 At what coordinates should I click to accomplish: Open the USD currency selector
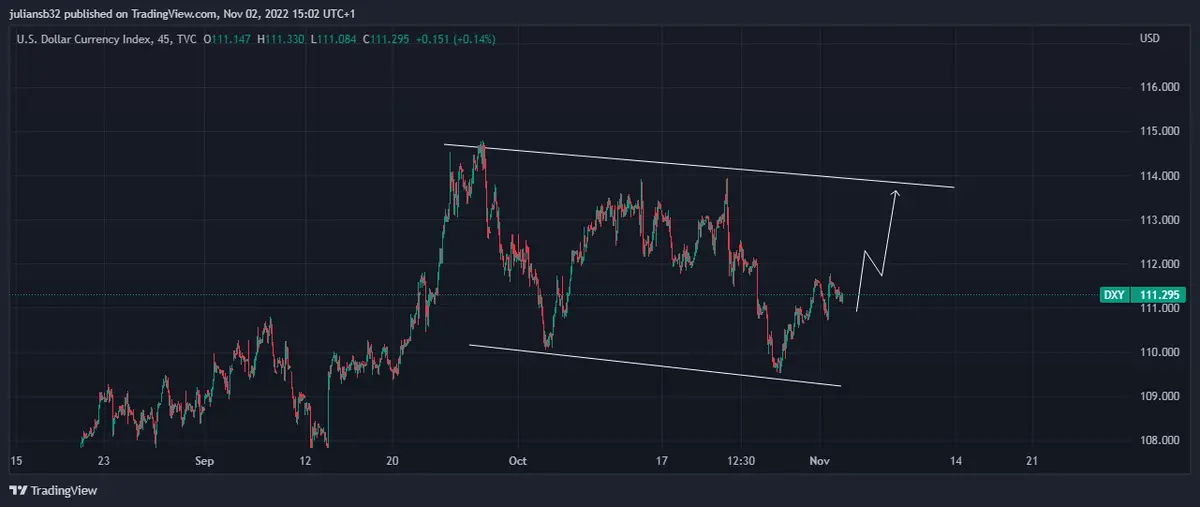point(1149,39)
